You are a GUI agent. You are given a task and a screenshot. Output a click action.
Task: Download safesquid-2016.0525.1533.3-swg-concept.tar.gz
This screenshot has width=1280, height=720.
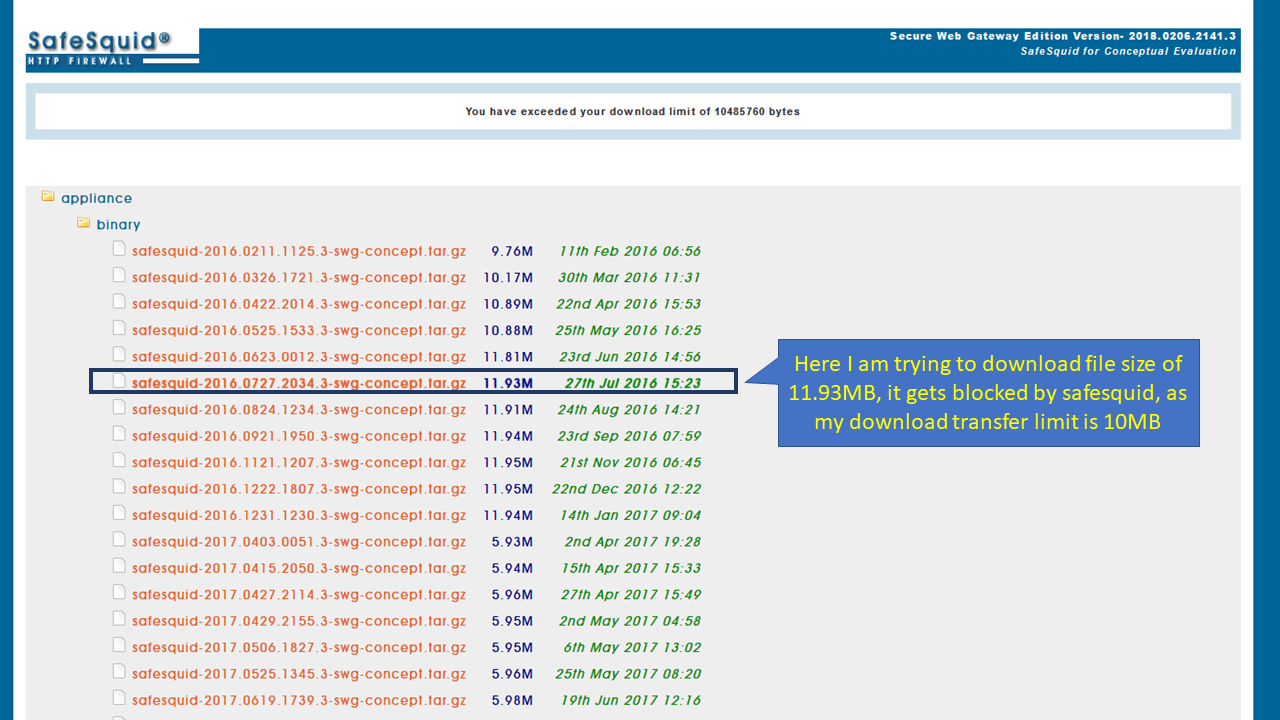tap(299, 331)
